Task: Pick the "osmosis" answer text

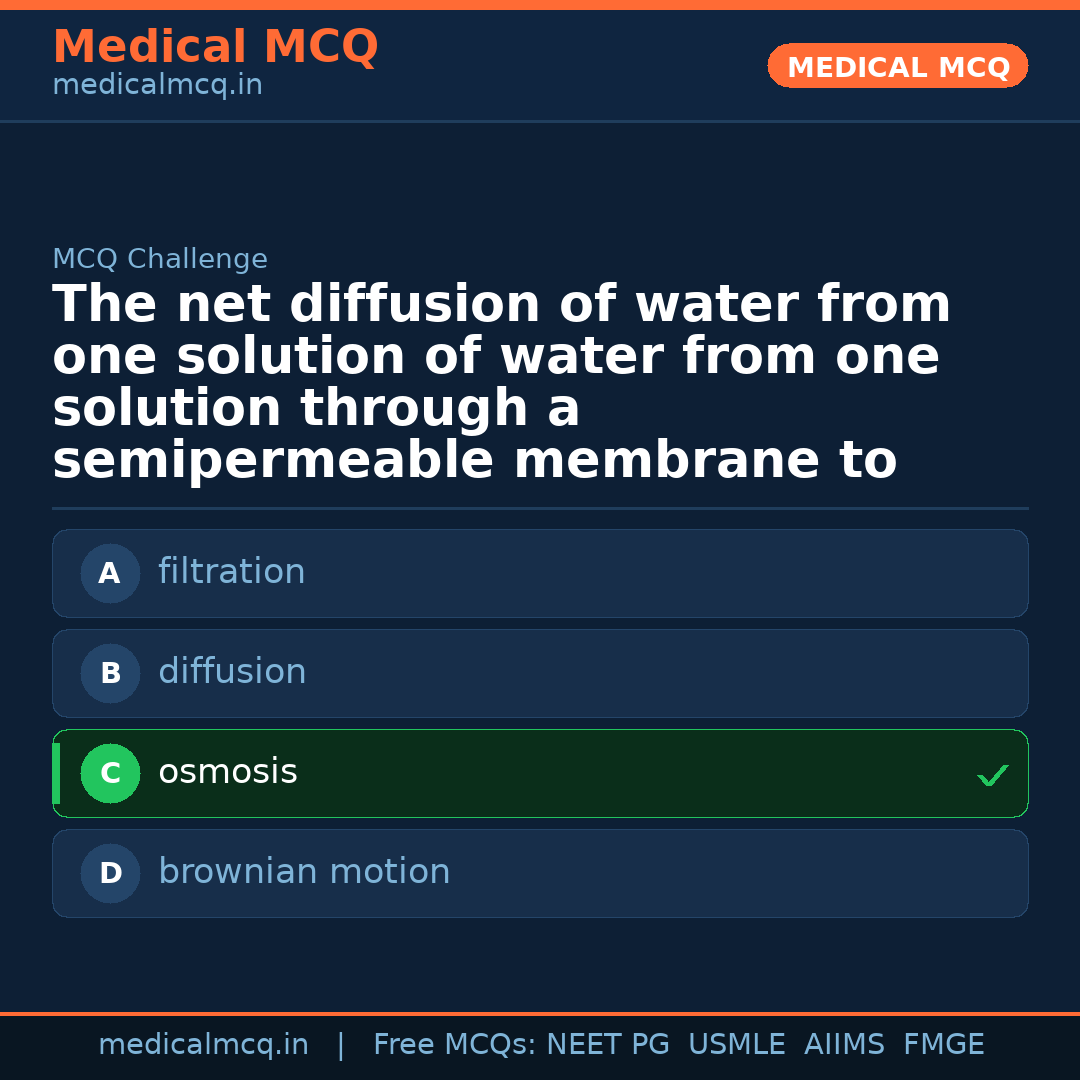Action: click(228, 772)
